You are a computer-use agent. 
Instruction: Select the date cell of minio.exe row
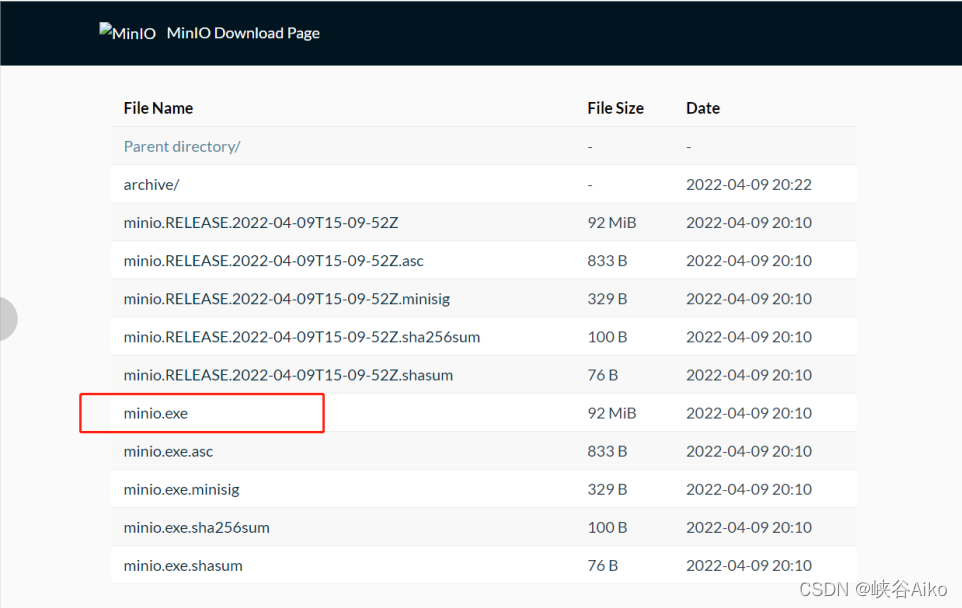[x=748, y=414]
